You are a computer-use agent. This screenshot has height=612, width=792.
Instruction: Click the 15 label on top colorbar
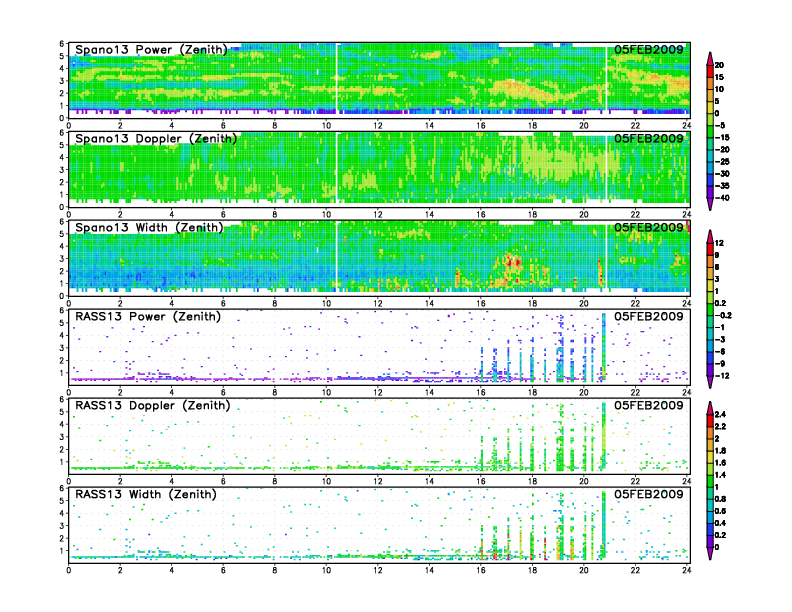pyautogui.click(x=719, y=77)
